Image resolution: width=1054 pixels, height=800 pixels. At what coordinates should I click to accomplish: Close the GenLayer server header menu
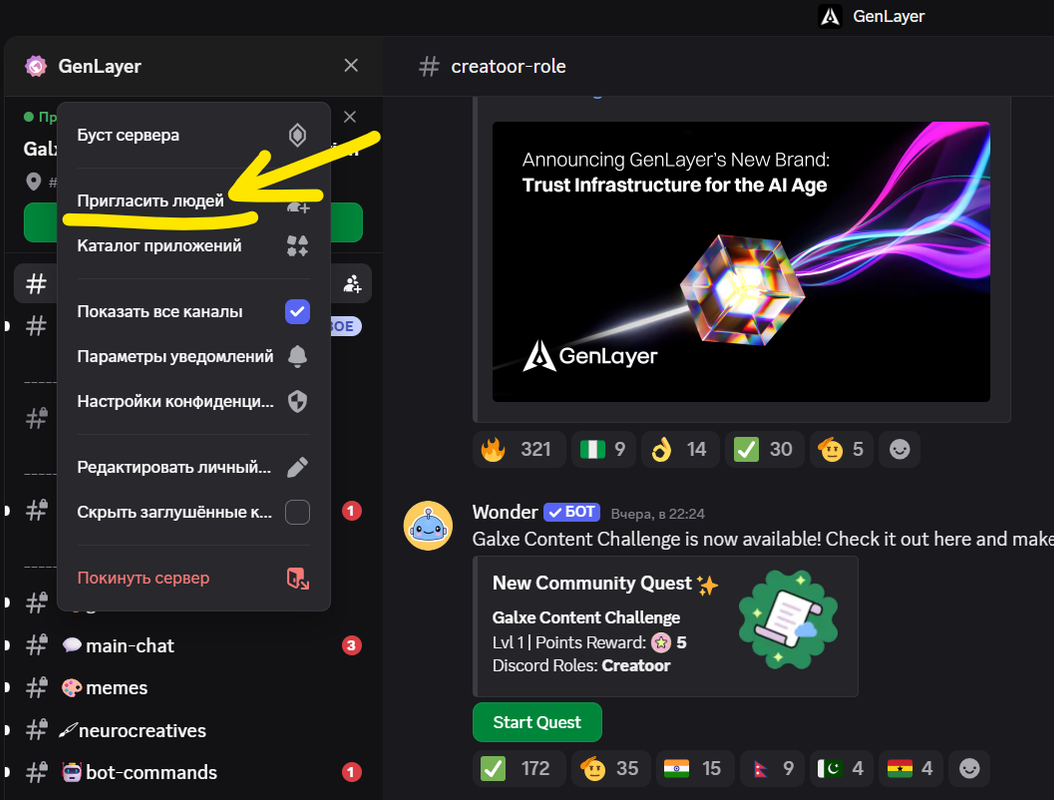click(351, 65)
